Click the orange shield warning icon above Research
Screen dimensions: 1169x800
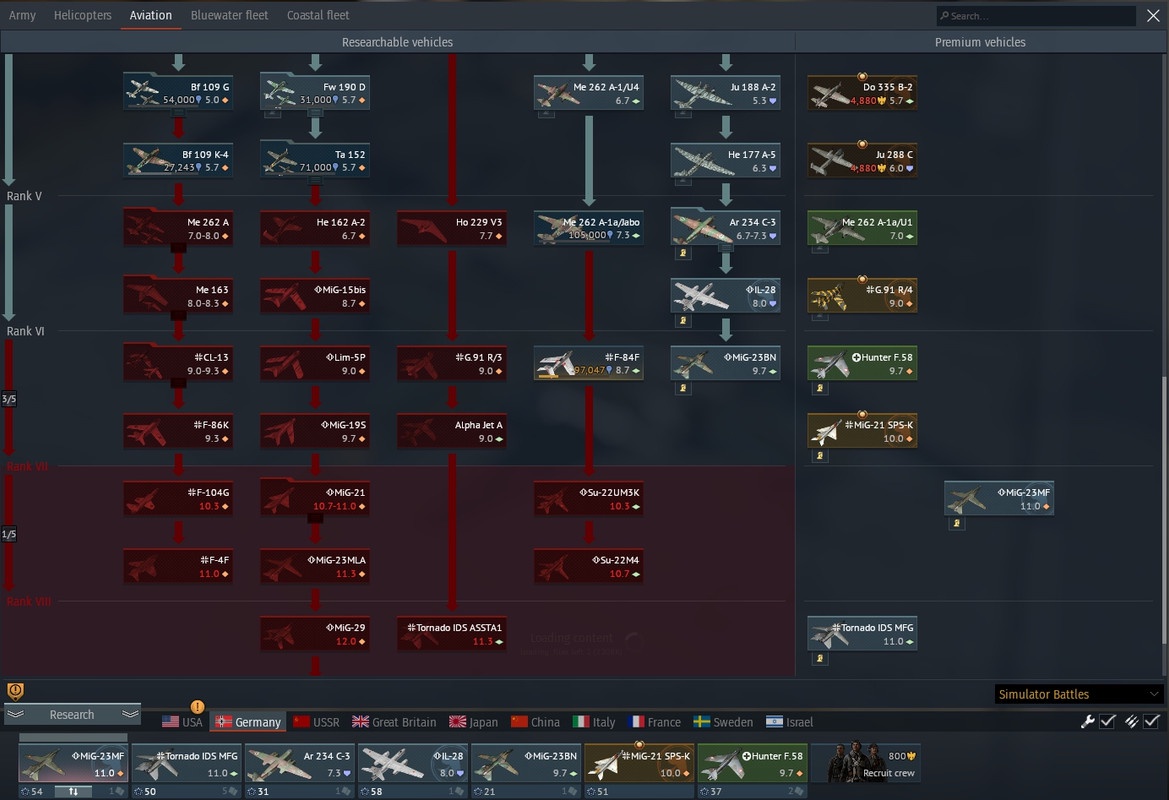15,691
